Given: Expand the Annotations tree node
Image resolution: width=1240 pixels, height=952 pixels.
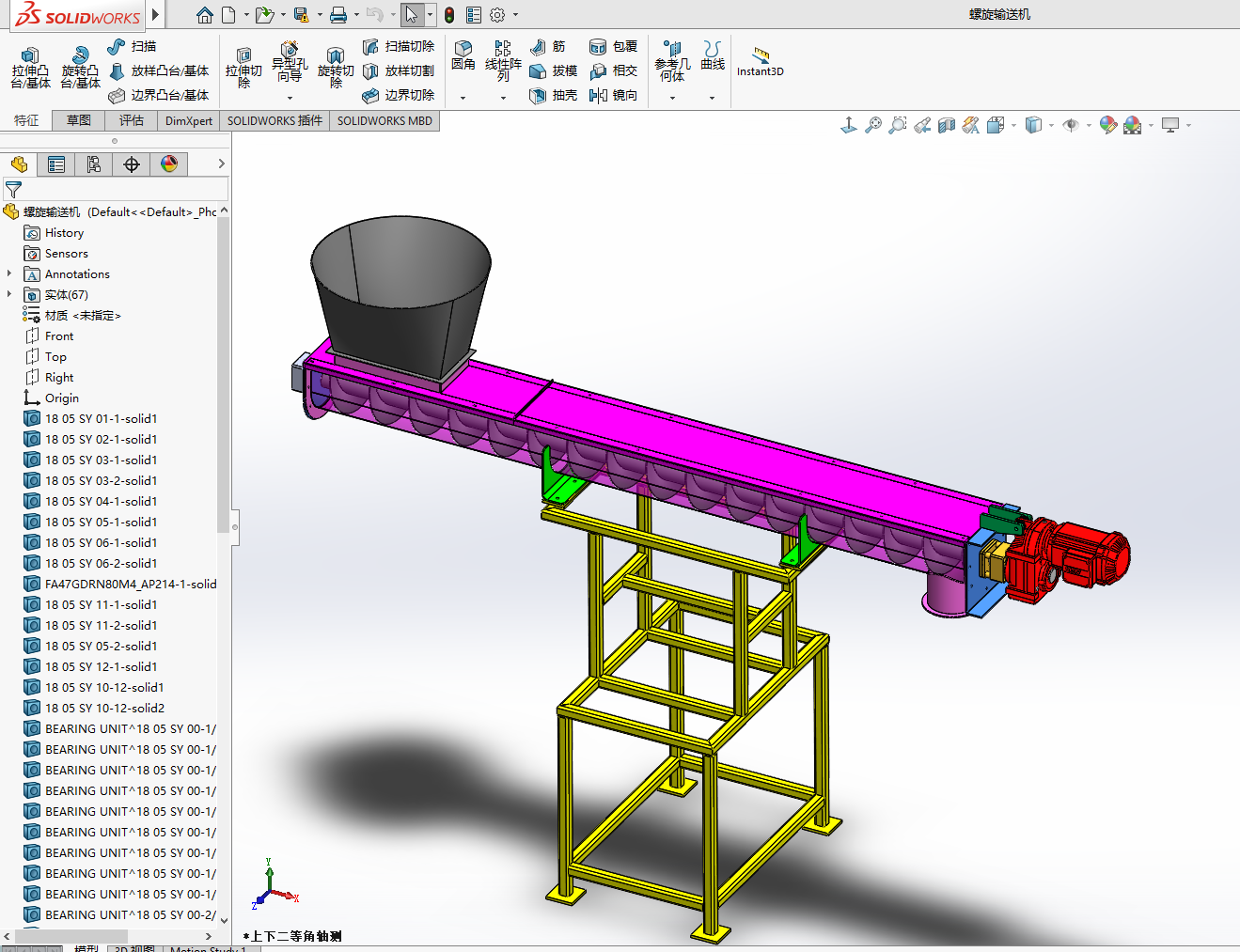Looking at the screenshot, I should click(x=9, y=273).
